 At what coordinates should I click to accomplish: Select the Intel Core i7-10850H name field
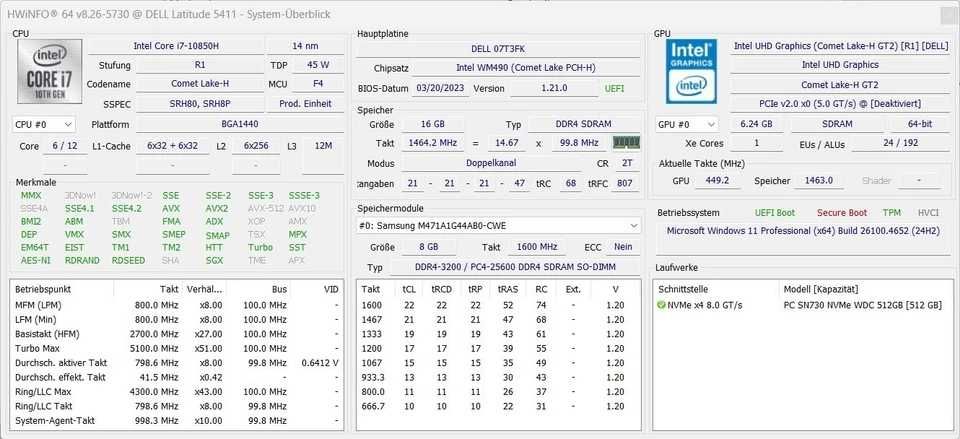pos(176,46)
